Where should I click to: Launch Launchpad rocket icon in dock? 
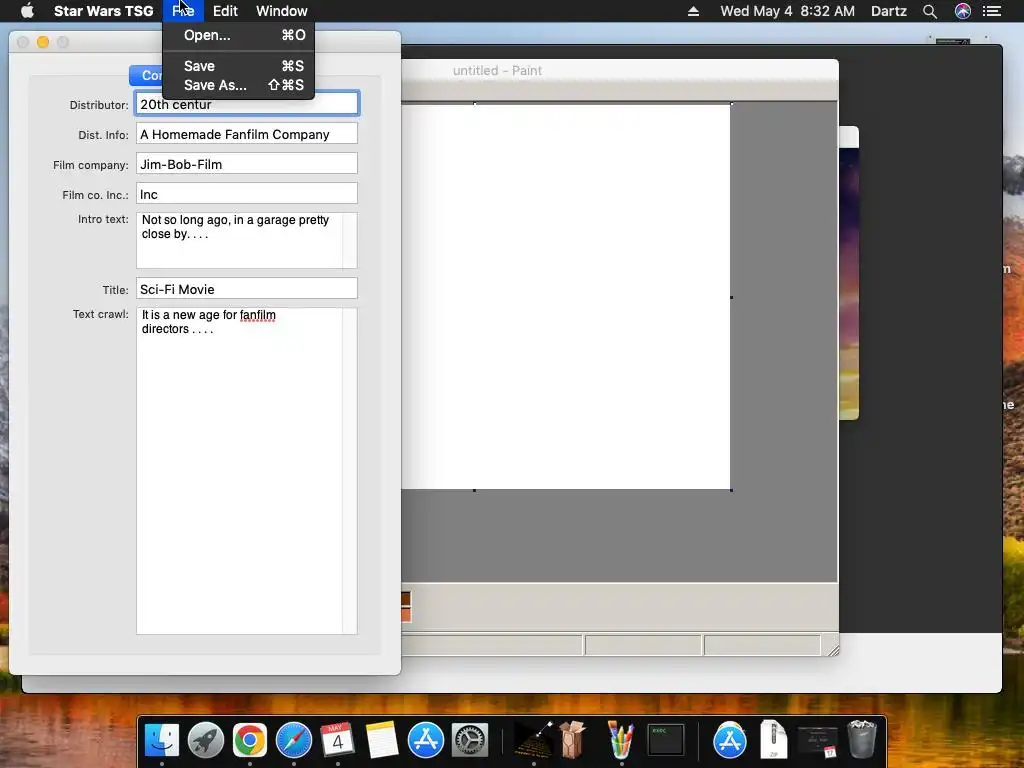click(x=206, y=740)
